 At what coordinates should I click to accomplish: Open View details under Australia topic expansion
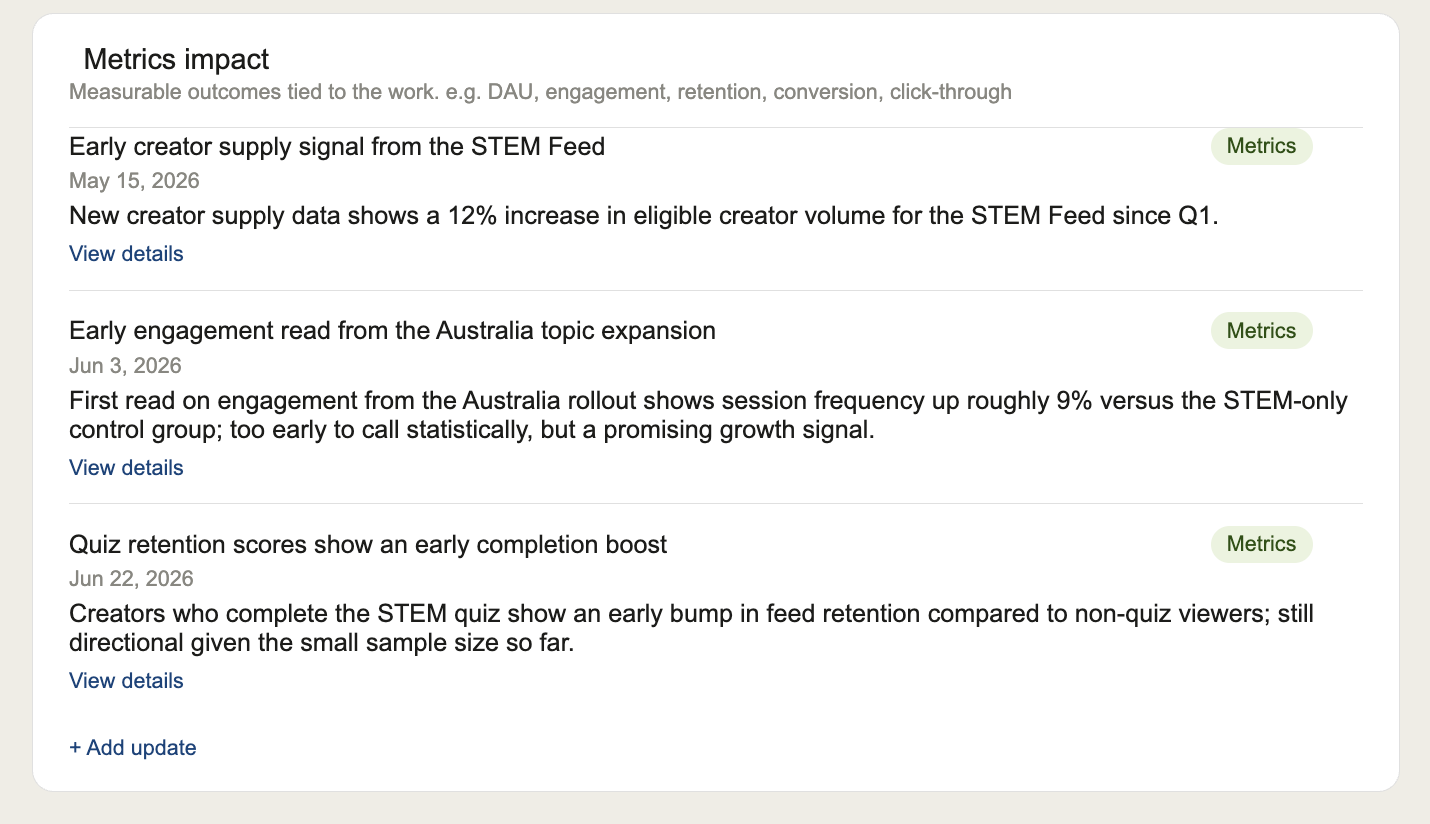point(126,468)
